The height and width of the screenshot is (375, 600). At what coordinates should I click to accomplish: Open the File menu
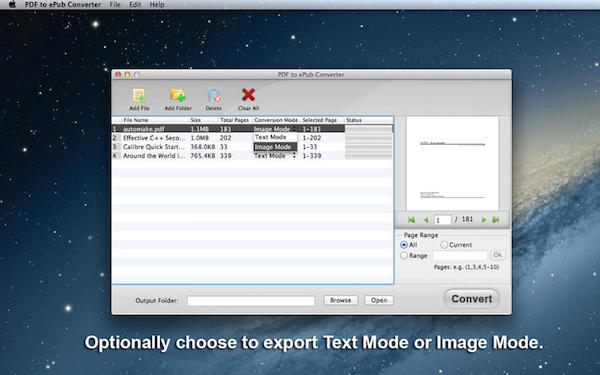[x=115, y=5]
